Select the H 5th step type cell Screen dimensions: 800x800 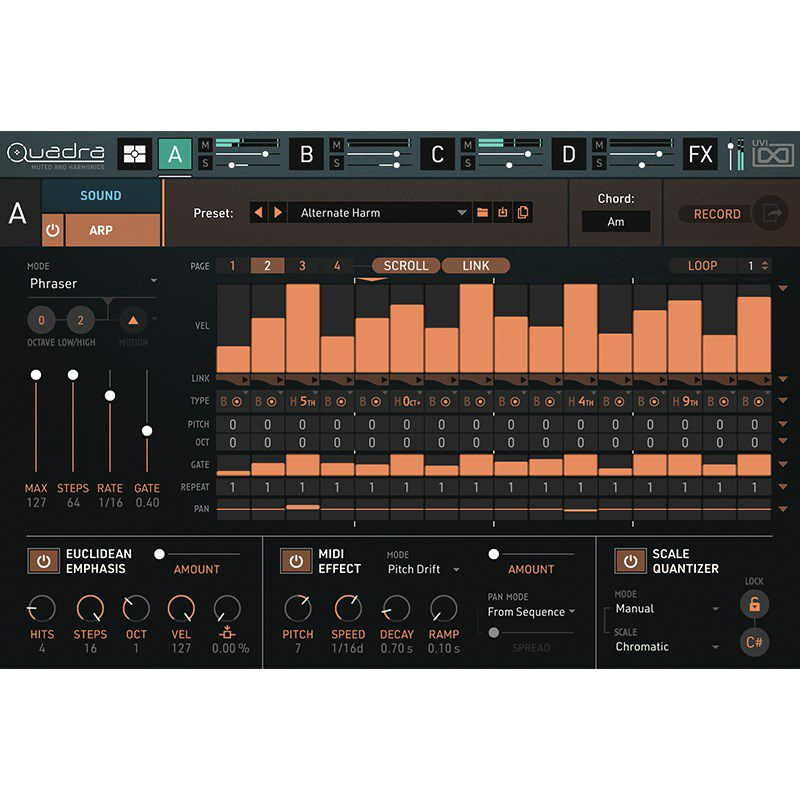(303, 402)
